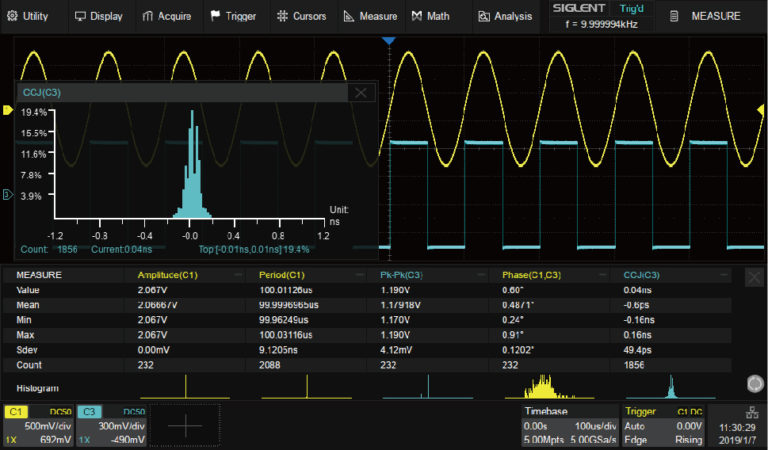Viewport: 768px width, 450px height.
Task: Add a new channel with plus box
Action: click(185, 425)
